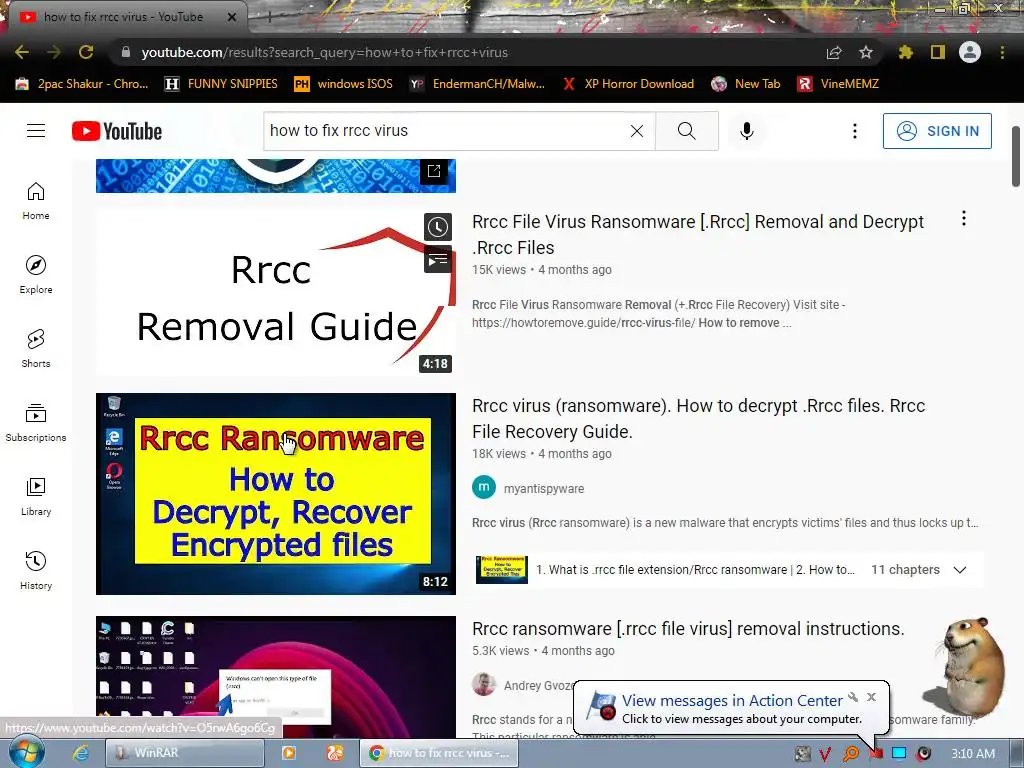Go to Home in the sidebar

36,200
